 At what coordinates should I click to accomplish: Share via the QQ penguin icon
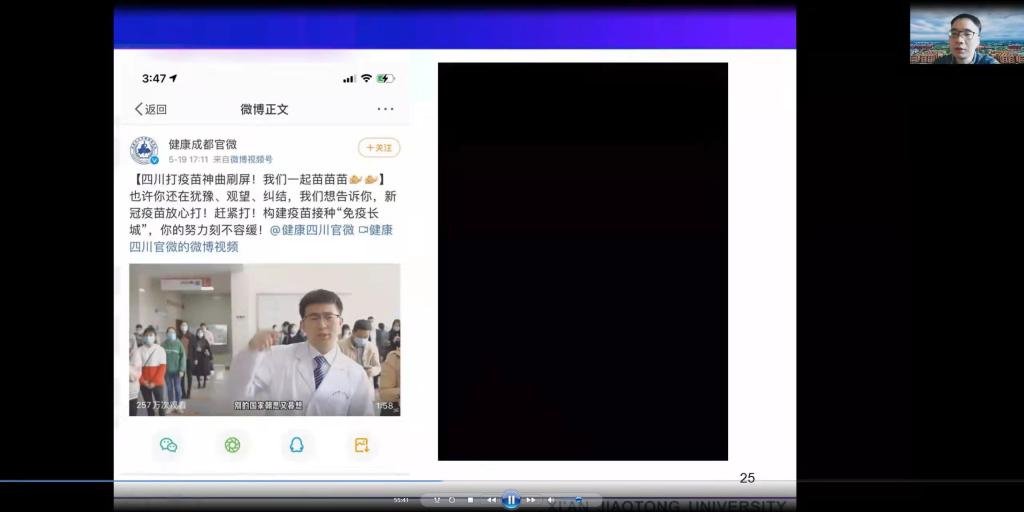pyautogui.click(x=297, y=445)
